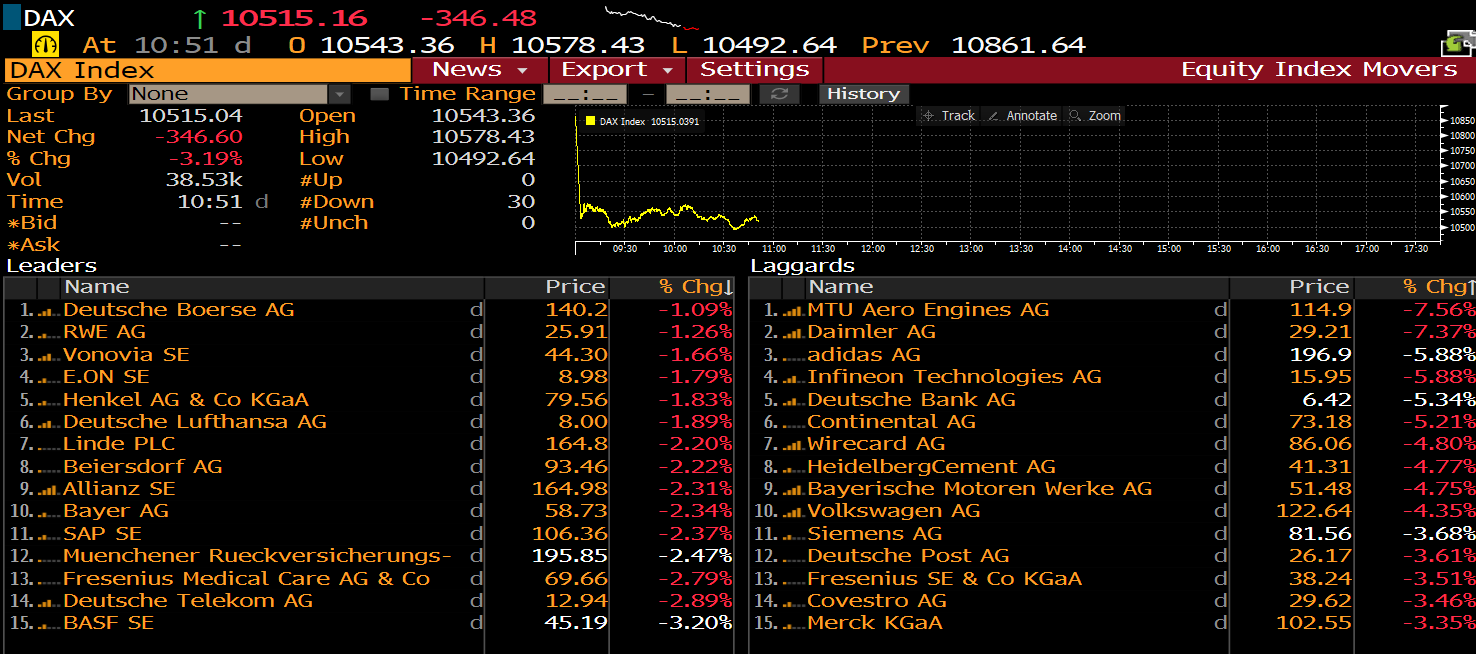Open the Muenchener Rueckversicherungs- link
The image size is (1476, 654).
tap(258, 556)
